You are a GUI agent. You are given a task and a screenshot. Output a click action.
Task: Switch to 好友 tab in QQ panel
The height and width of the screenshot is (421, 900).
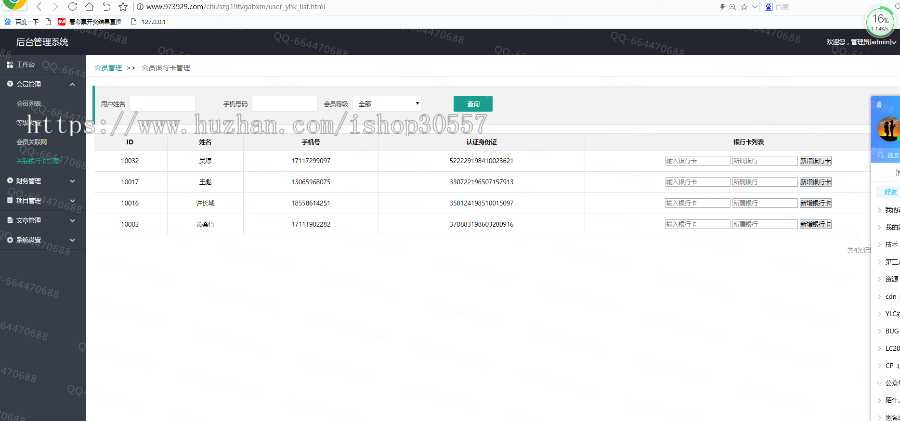(889, 192)
